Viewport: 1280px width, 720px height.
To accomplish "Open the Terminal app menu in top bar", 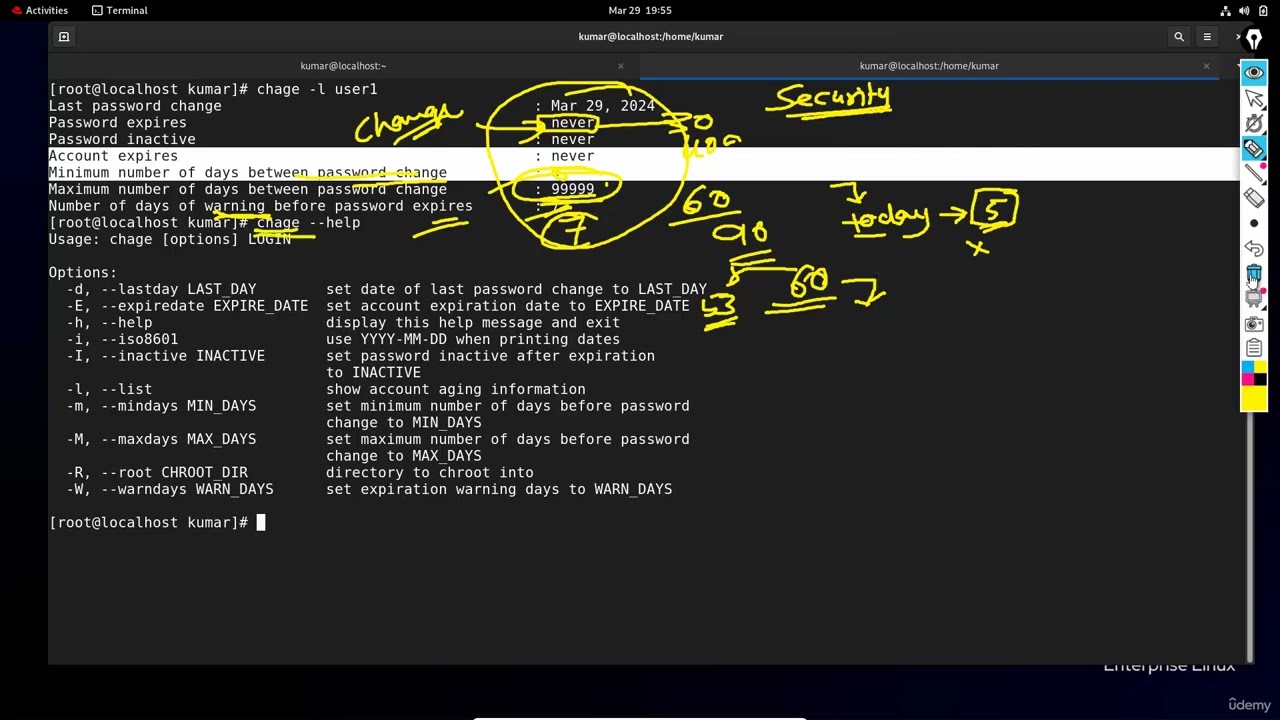I will (x=119, y=10).
